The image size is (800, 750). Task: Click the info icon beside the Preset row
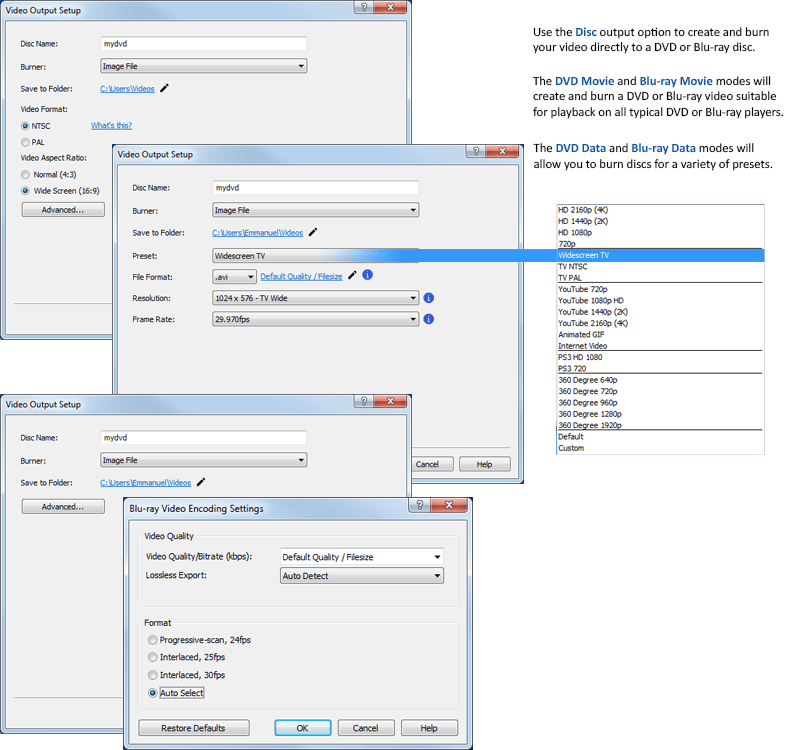point(367,277)
